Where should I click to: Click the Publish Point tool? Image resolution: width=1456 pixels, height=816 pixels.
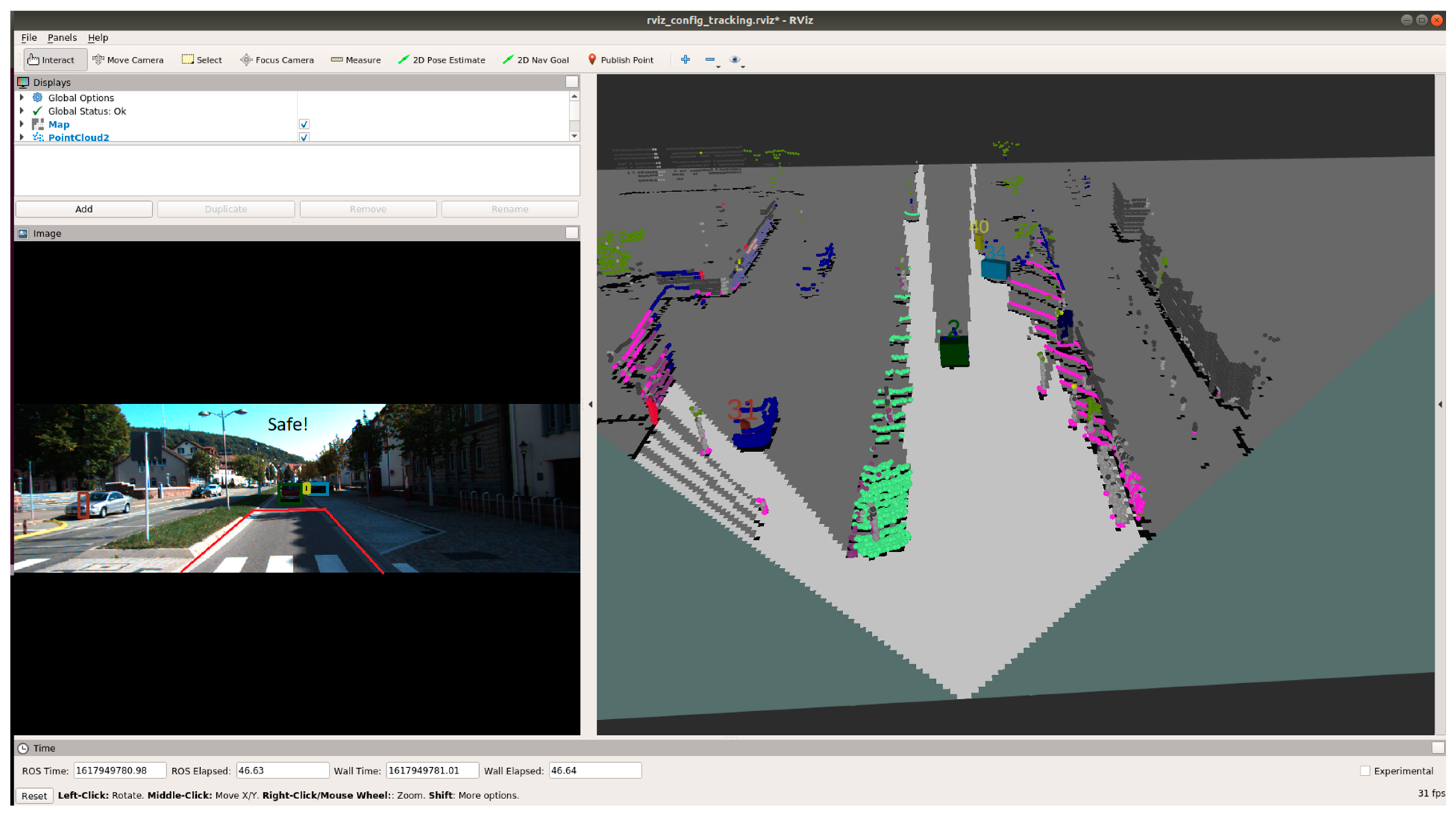[x=621, y=60]
